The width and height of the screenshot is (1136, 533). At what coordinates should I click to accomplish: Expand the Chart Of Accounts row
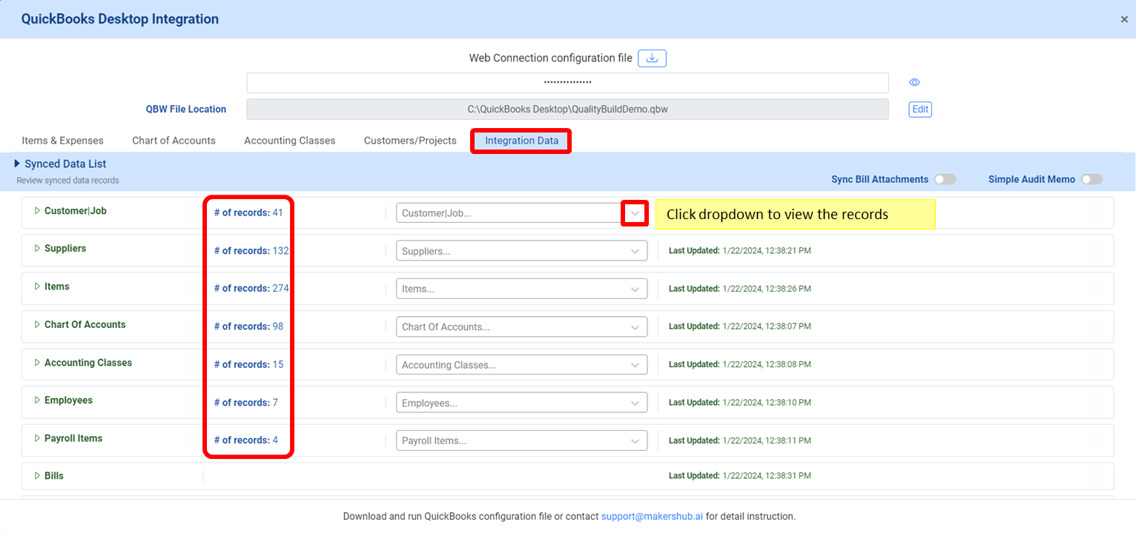pyautogui.click(x=38, y=324)
